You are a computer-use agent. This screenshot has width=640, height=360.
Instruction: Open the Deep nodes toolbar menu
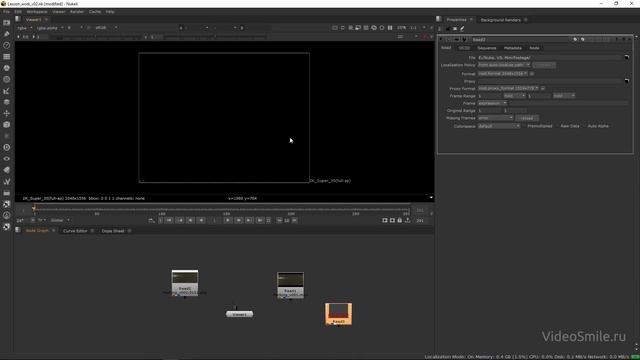point(7,147)
